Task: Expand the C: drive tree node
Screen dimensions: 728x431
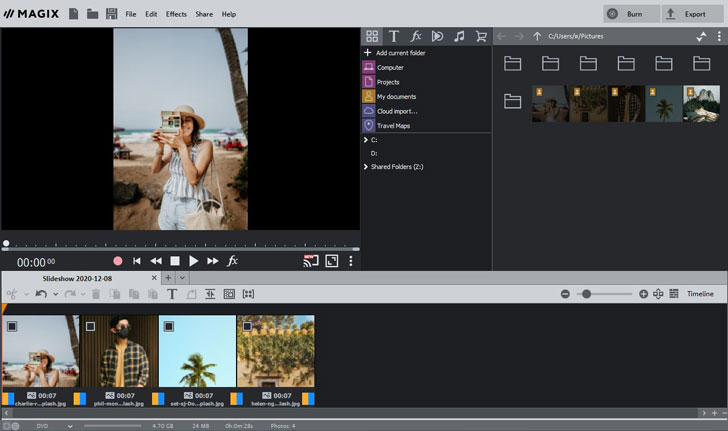Action: pos(366,140)
